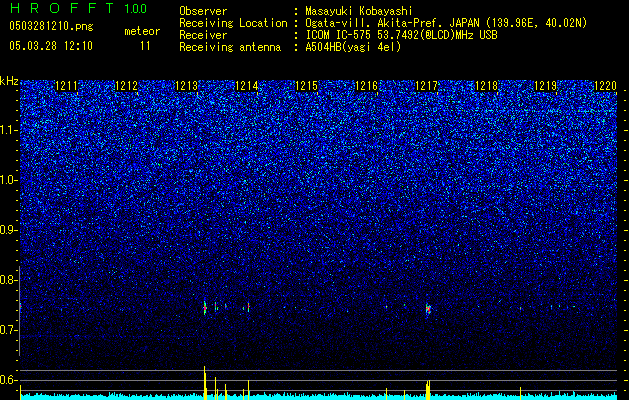Click the Receiving Location label

(x=233, y=23)
